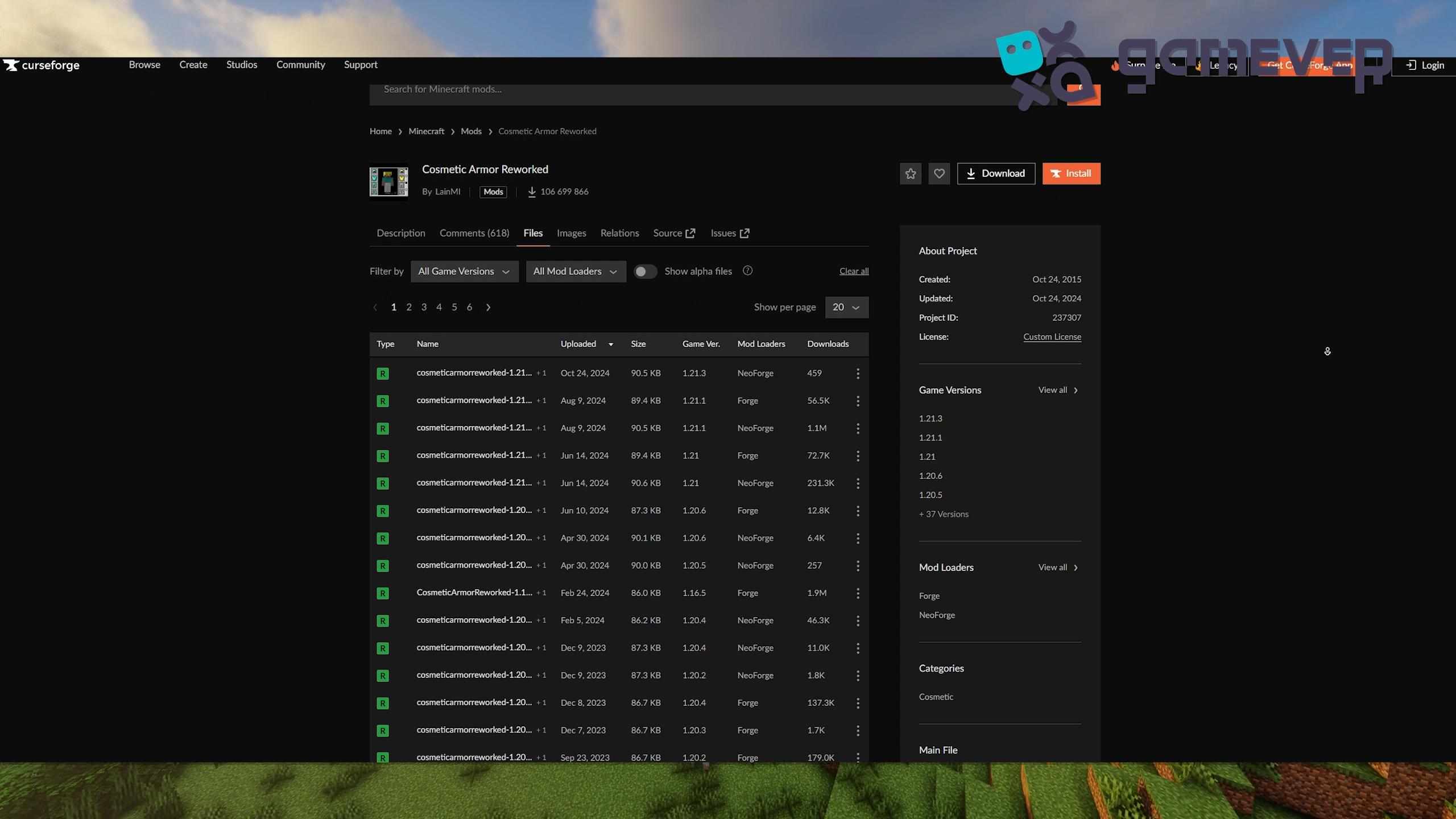Image resolution: width=1456 pixels, height=819 pixels.
Task: Click the Clear all filters link
Action: [854, 271]
